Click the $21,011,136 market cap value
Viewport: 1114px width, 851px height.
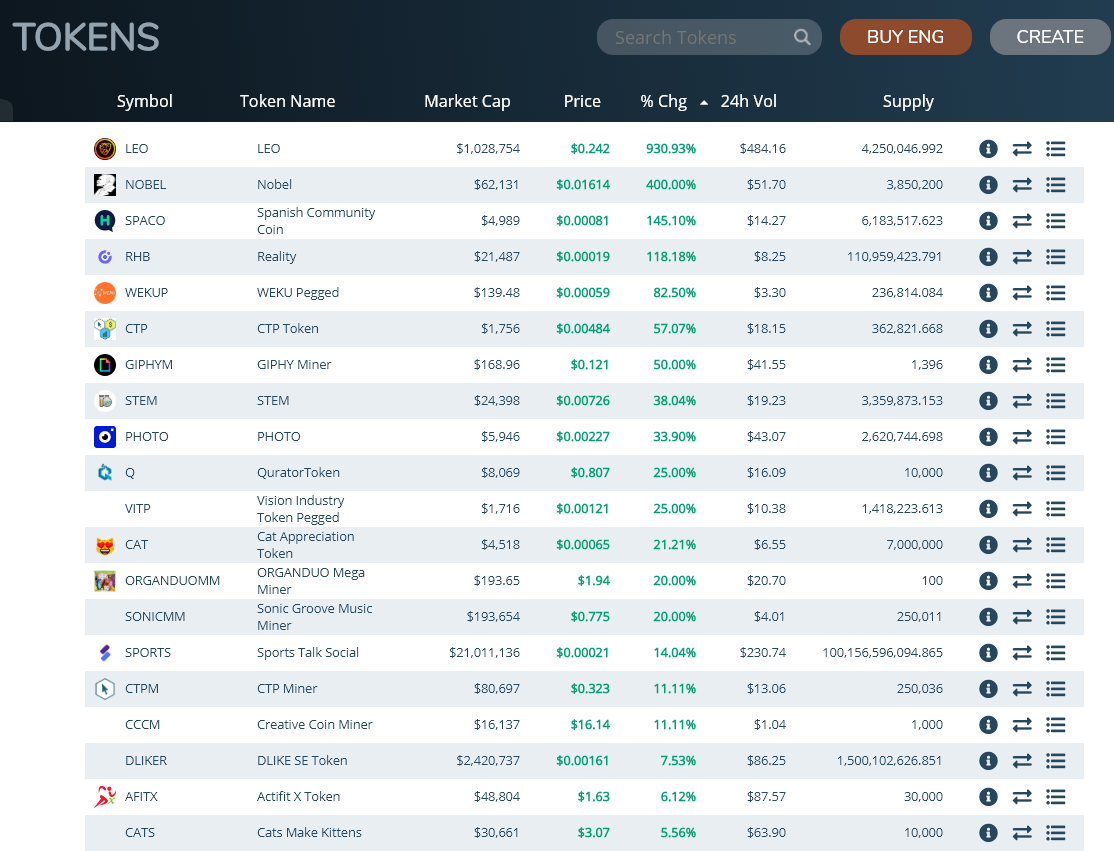pyautogui.click(x=484, y=653)
